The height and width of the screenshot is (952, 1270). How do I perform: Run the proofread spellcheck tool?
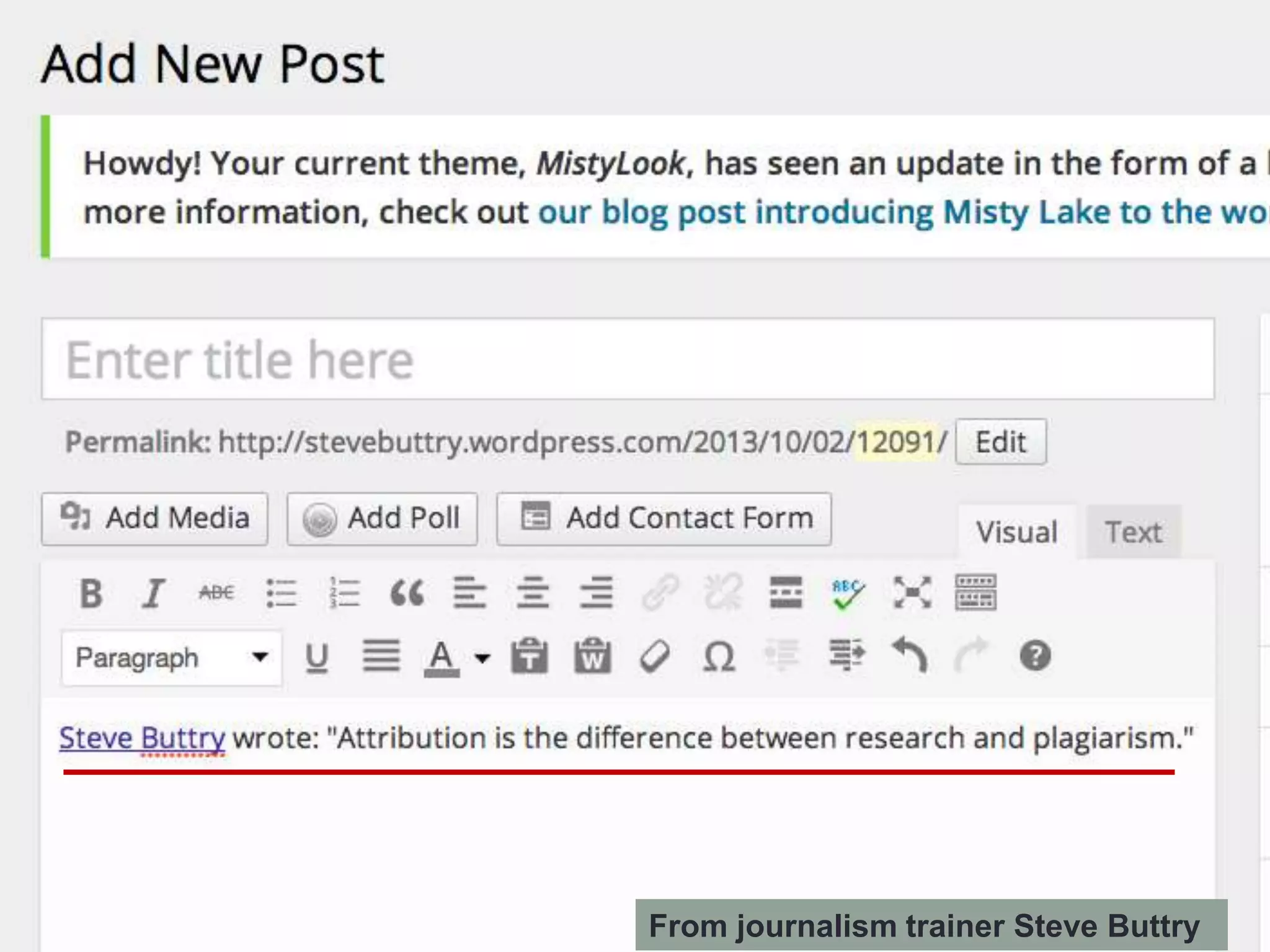point(848,593)
